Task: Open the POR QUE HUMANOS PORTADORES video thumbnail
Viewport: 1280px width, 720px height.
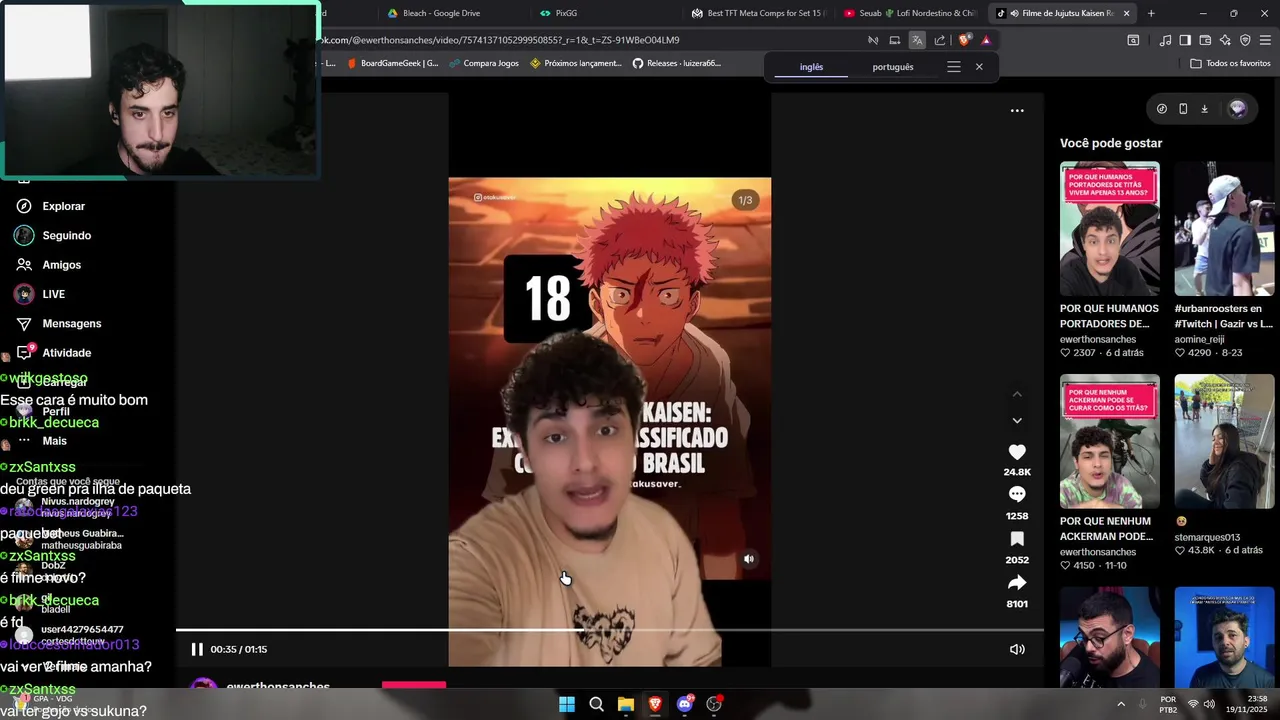Action: pos(1110,228)
